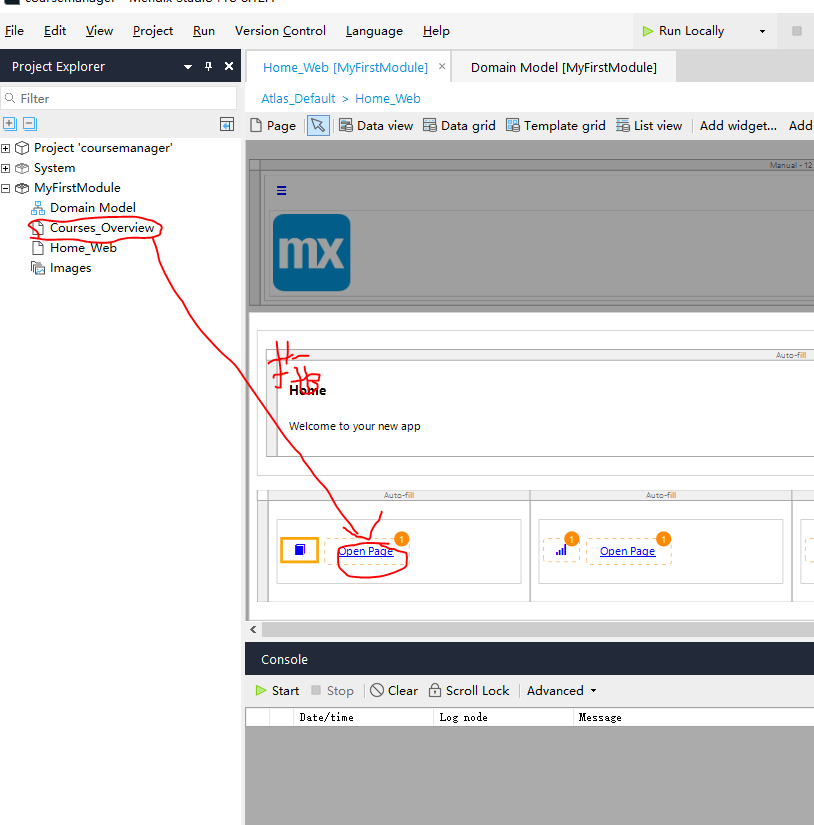Click the stop square icon in the top toolbar

pos(797,31)
